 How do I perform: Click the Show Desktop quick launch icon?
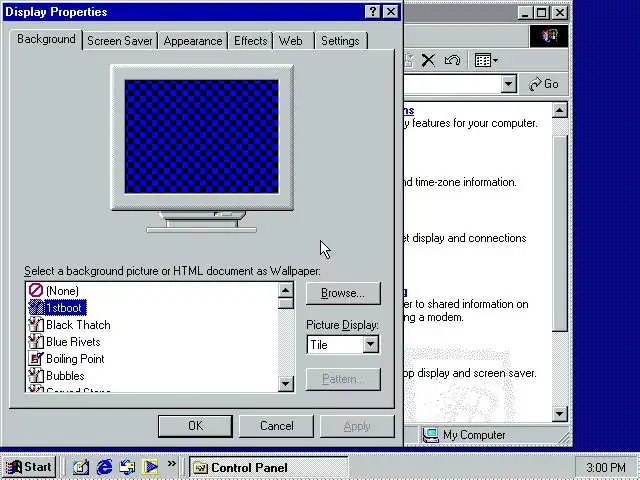click(x=80, y=467)
